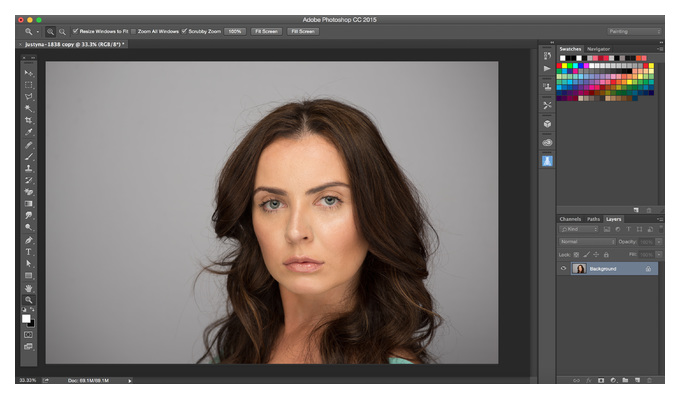Screen dimensions: 680x399
Task: Select the Eyedropper tool
Action: click(29, 132)
